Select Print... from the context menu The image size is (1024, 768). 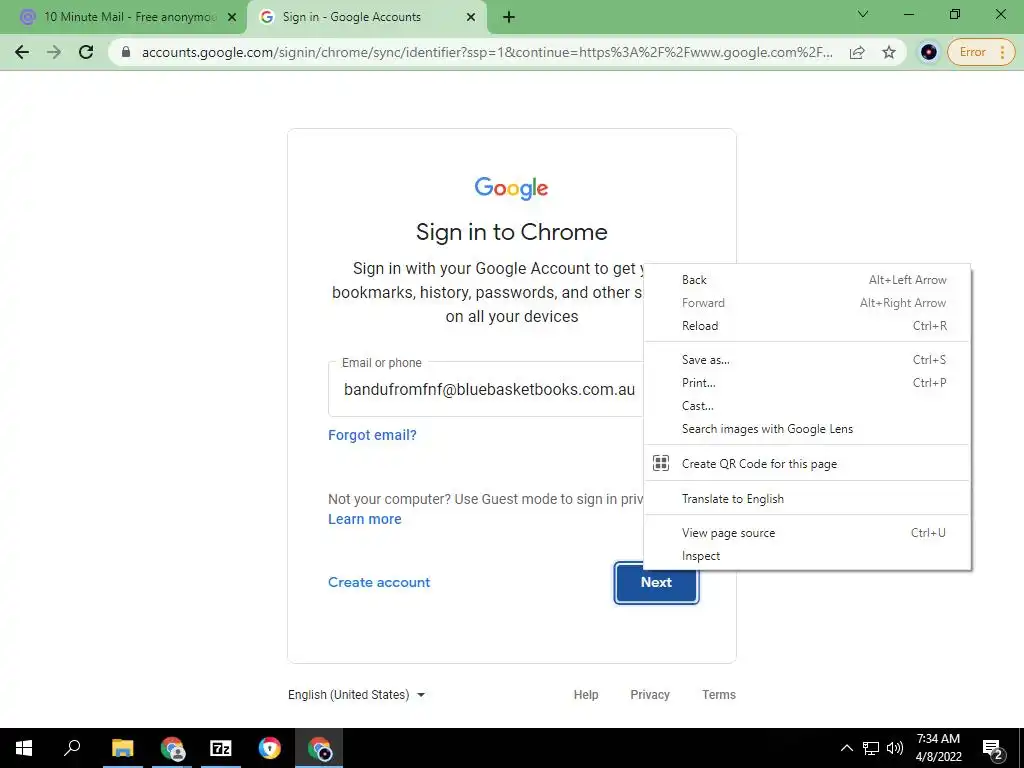coord(807,383)
